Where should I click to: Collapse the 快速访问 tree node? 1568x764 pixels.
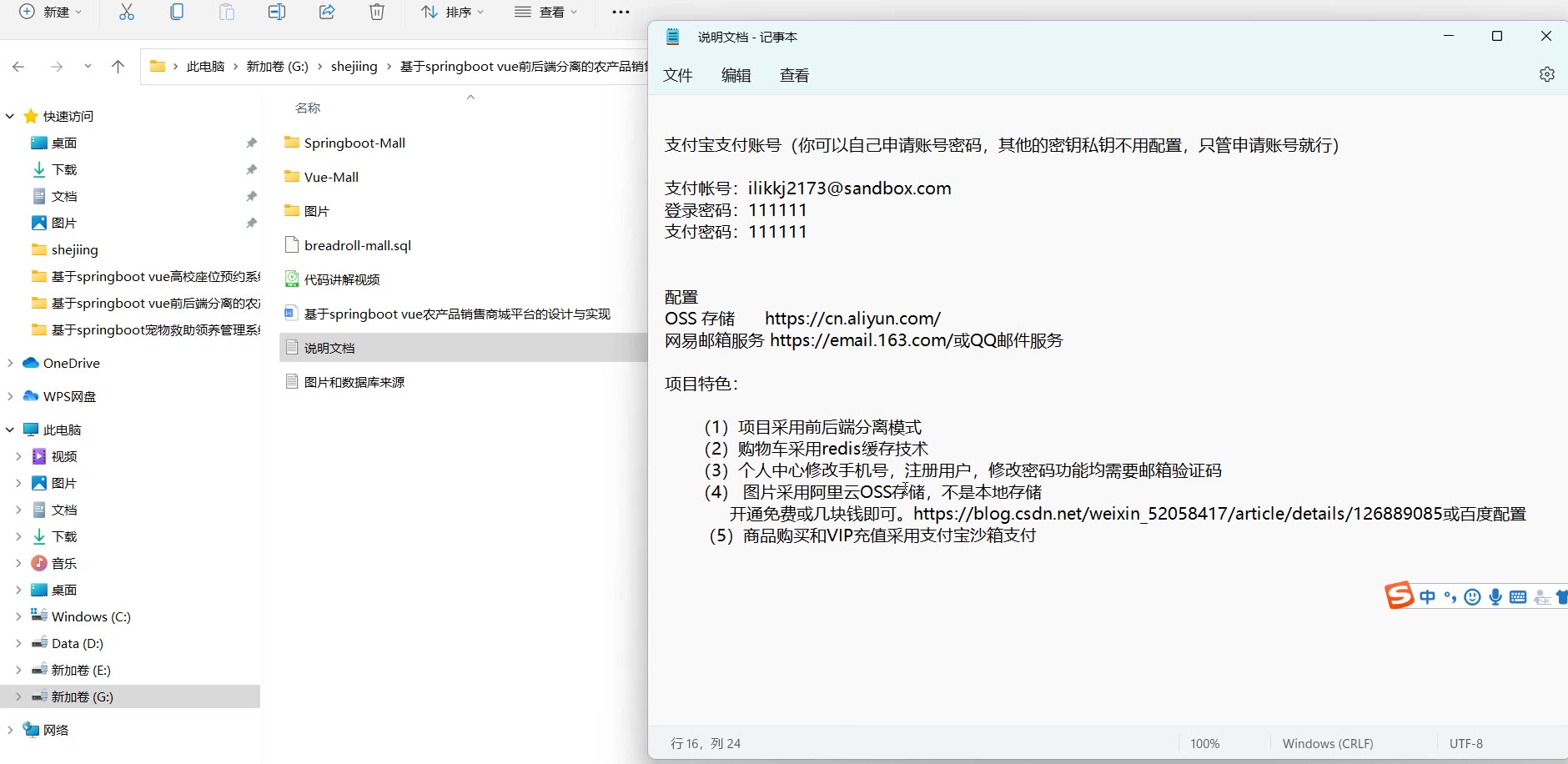[10, 116]
